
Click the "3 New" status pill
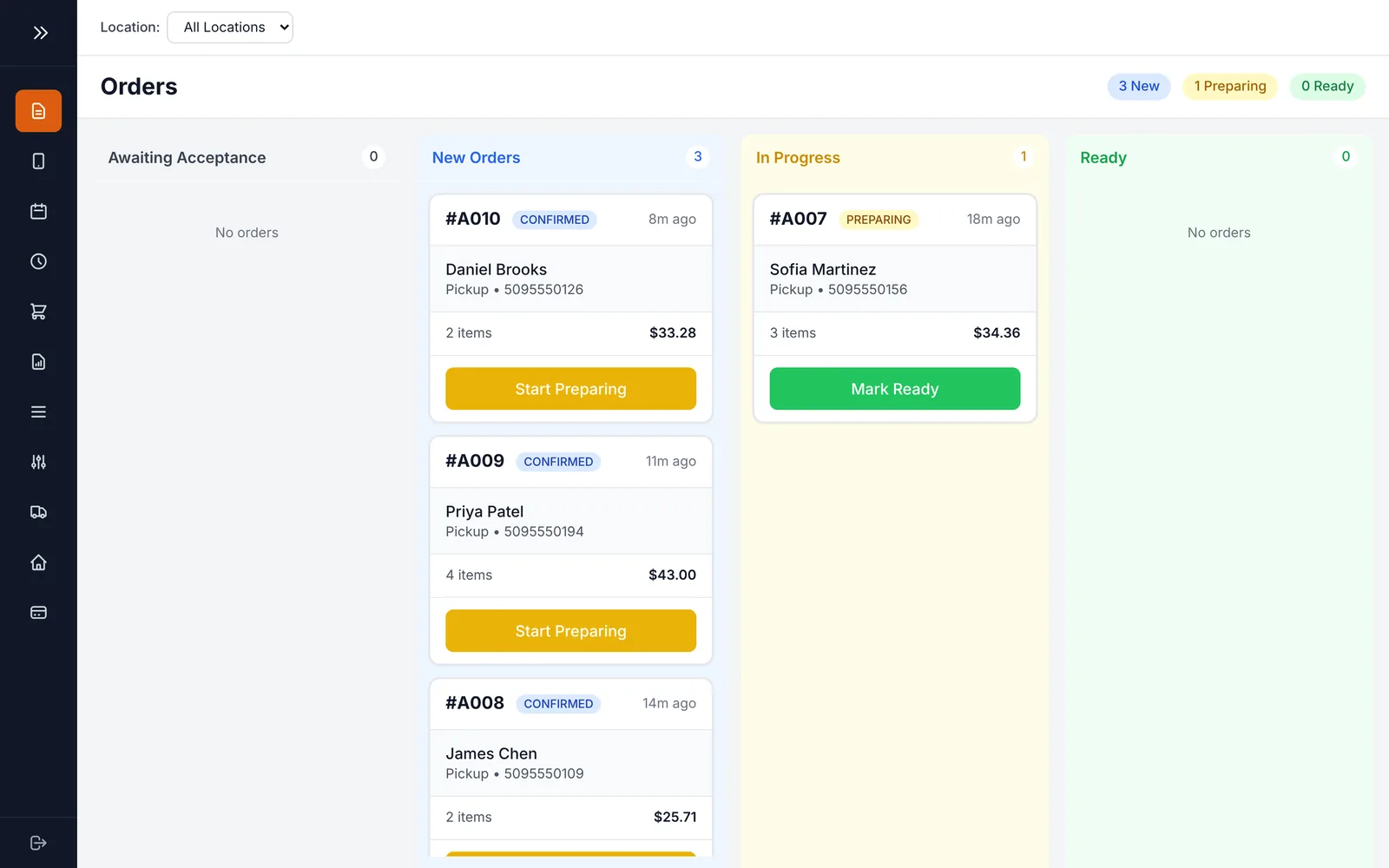coord(1139,86)
